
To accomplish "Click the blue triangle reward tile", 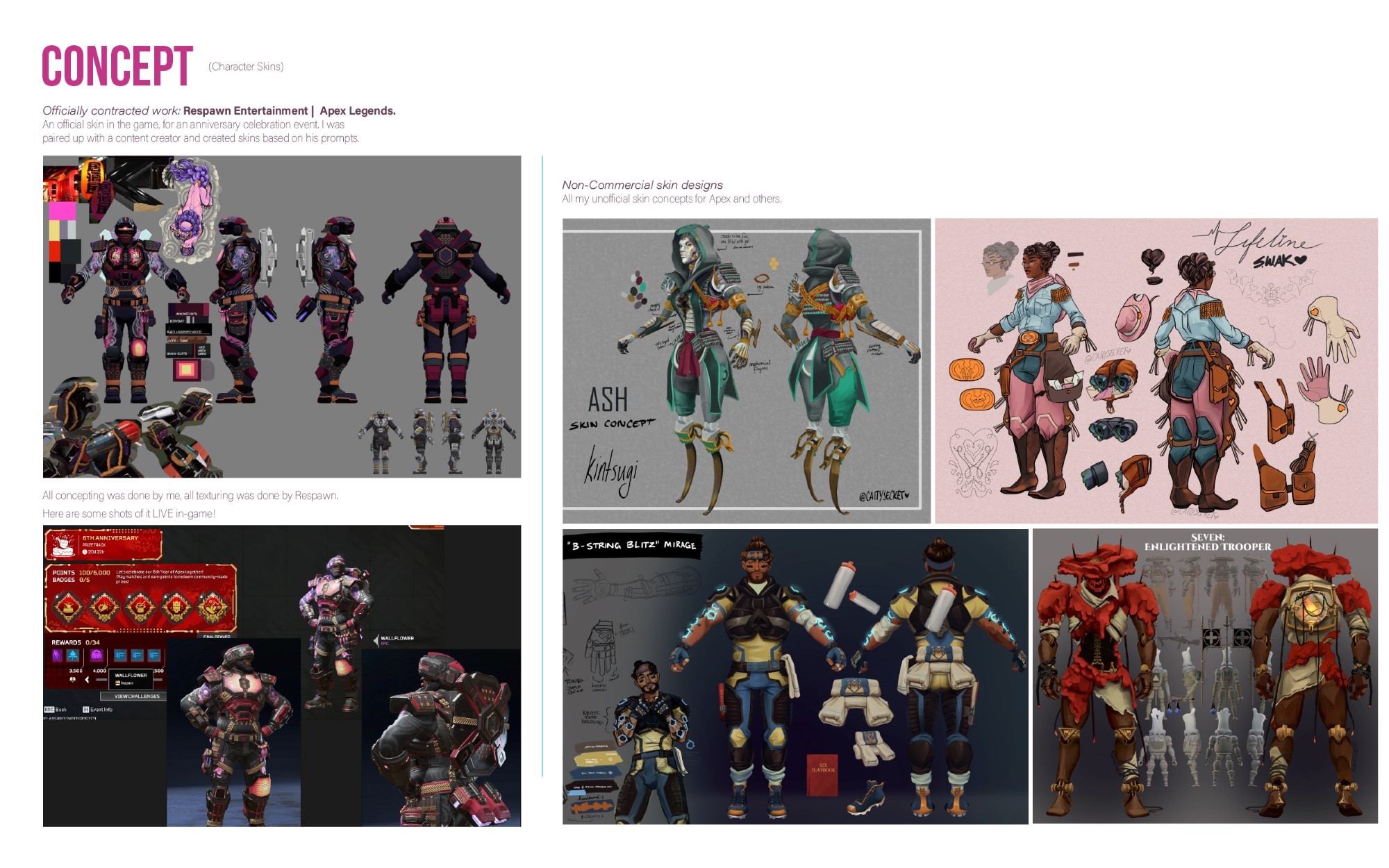I will pyautogui.click(x=73, y=656).
